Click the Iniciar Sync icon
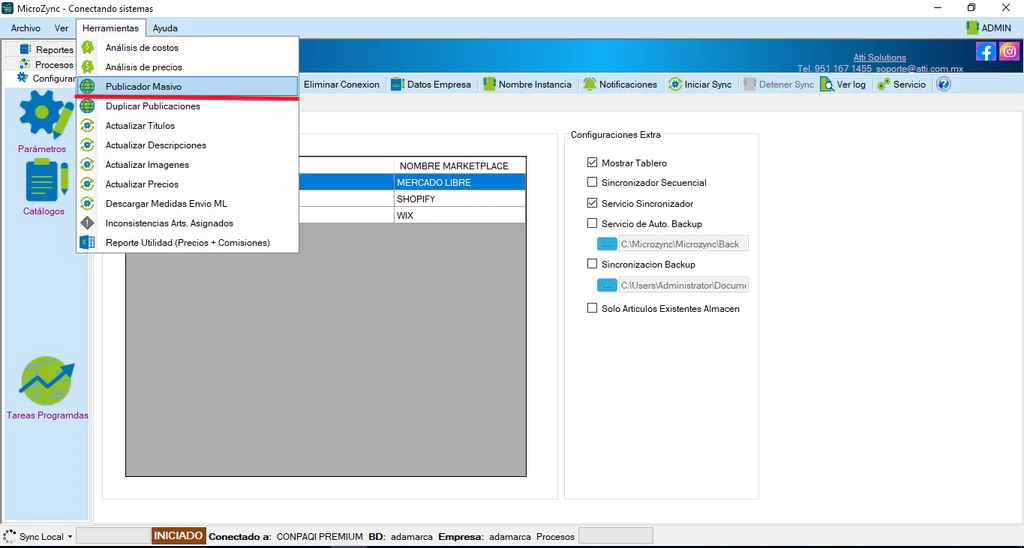1024x548 pixels. [x=675, y=84]
